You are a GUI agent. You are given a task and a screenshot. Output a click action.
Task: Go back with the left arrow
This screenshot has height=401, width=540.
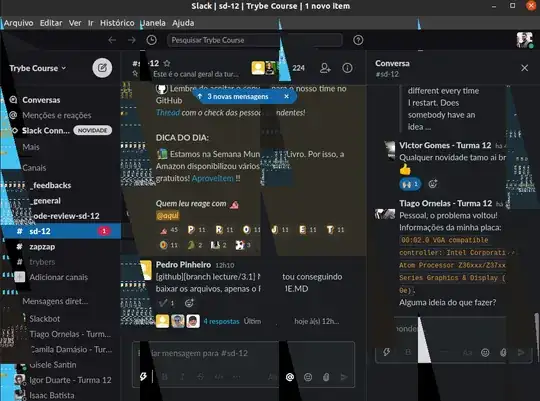[112, 40]
